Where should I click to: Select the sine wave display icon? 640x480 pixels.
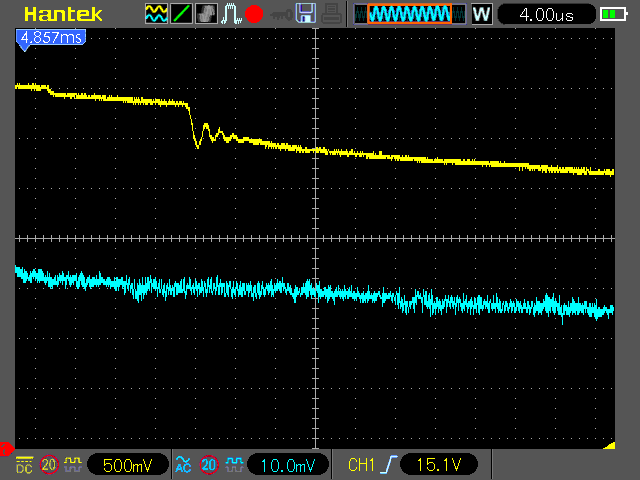tap(156, 13)
